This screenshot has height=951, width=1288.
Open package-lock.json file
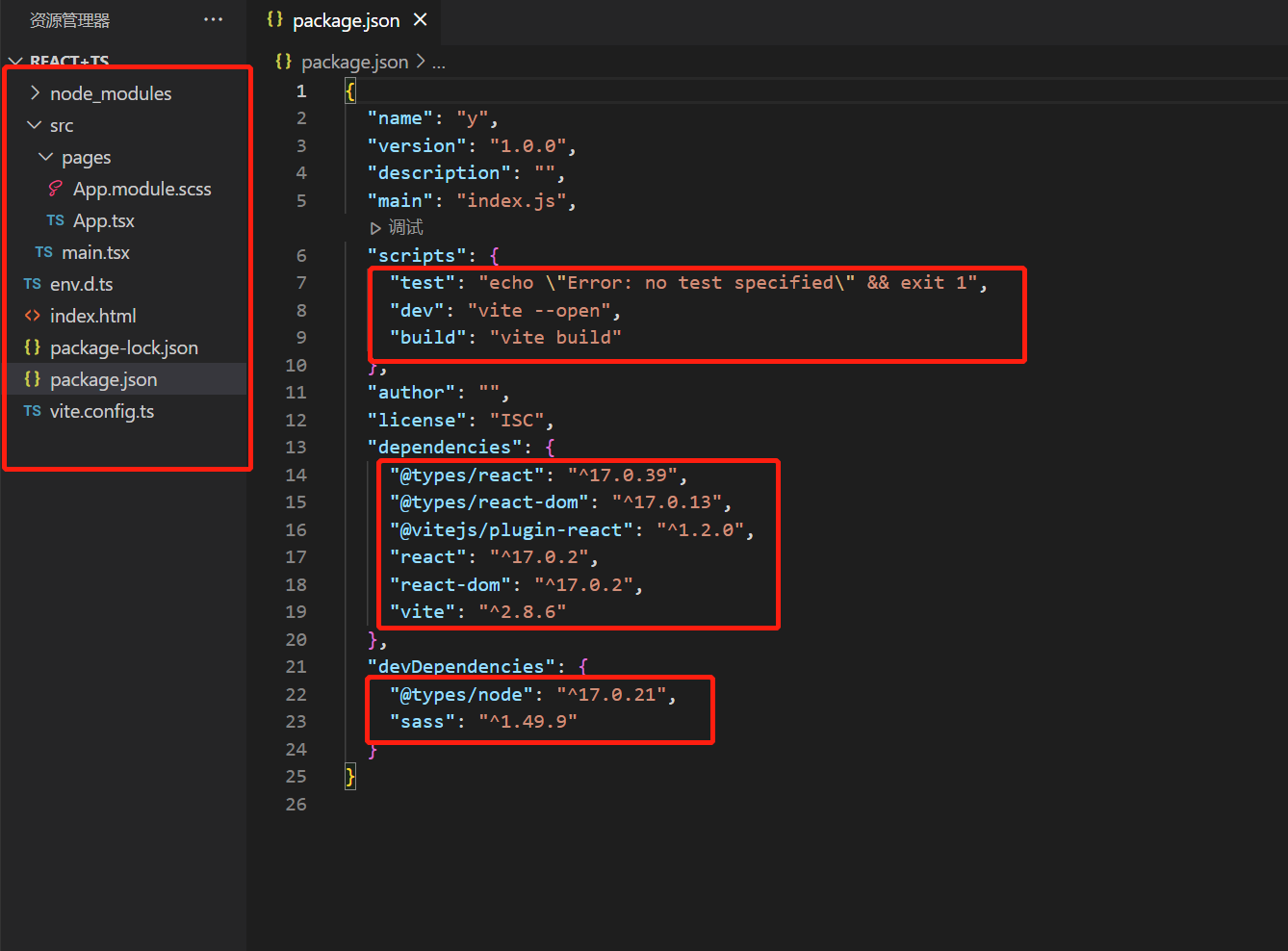(x=123, y=347)
